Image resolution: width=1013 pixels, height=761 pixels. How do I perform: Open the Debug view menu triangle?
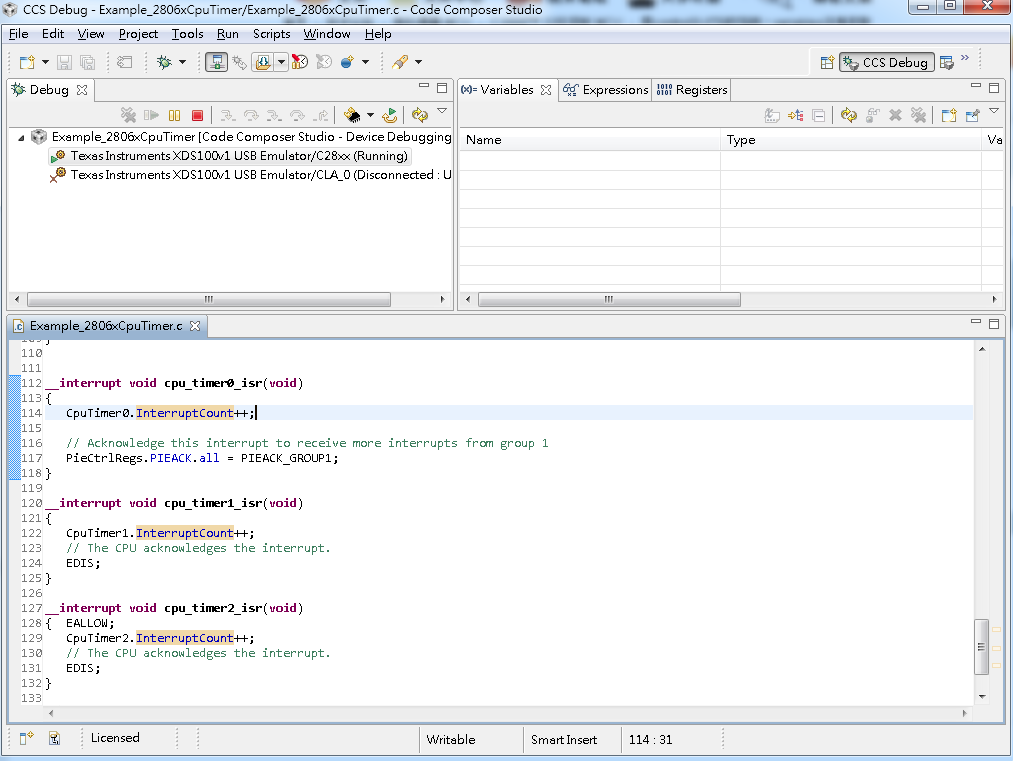pos(442,112)
